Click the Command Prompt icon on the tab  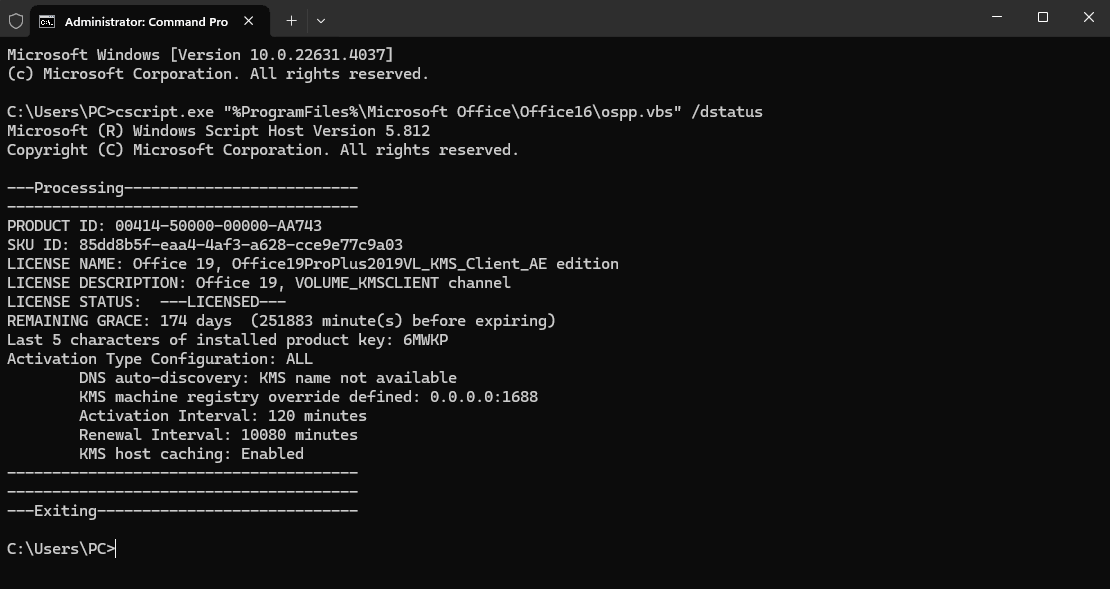point(47,22)
